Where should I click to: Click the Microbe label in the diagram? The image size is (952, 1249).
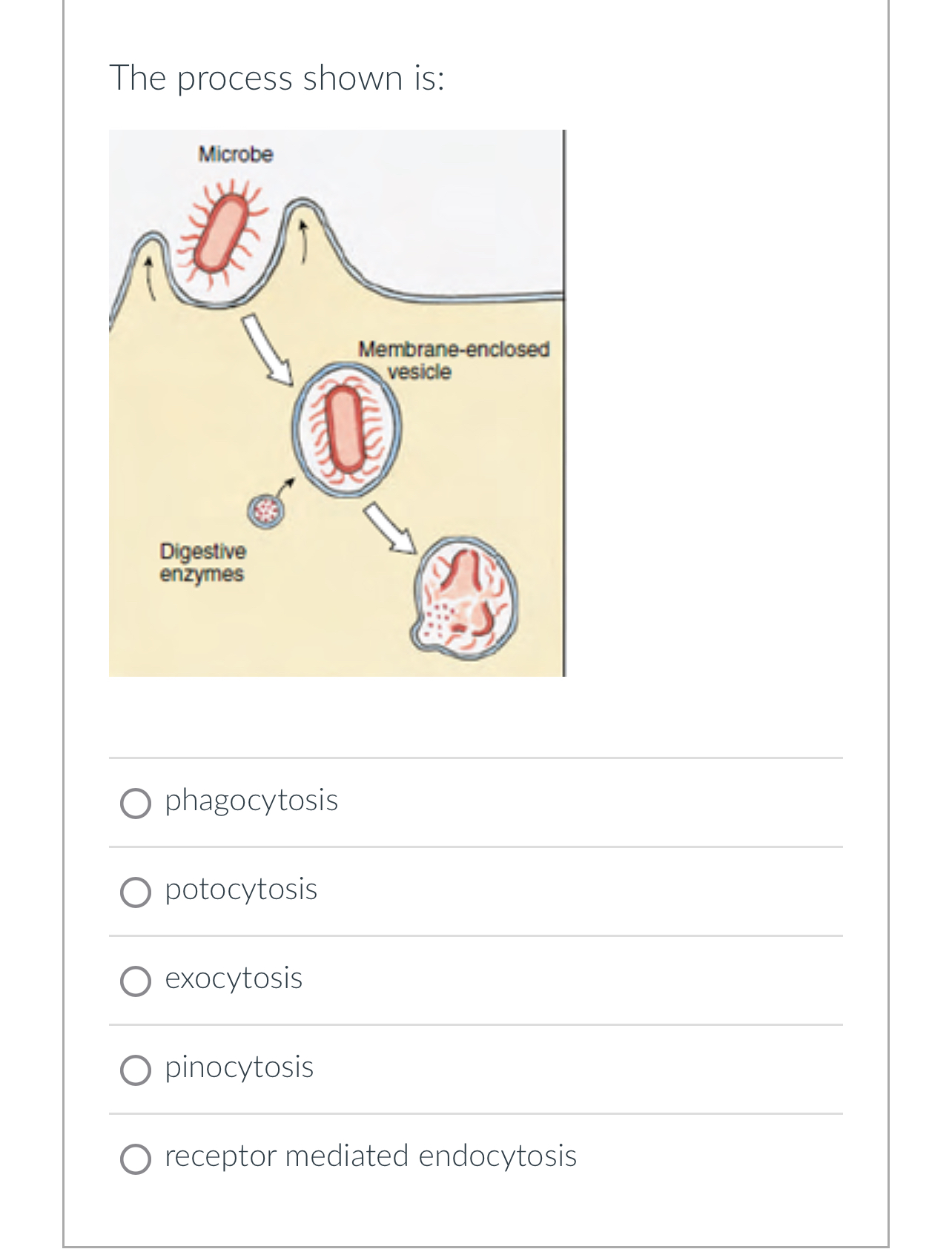coord(235,154)
